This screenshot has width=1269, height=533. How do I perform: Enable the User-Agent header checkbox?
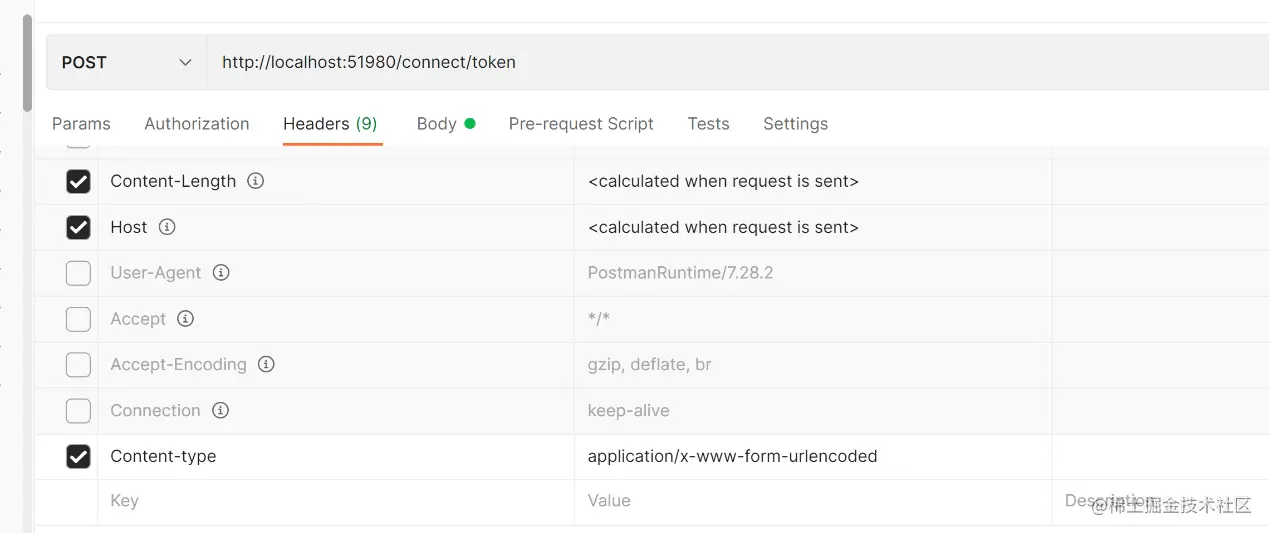[x=78, y=273]
